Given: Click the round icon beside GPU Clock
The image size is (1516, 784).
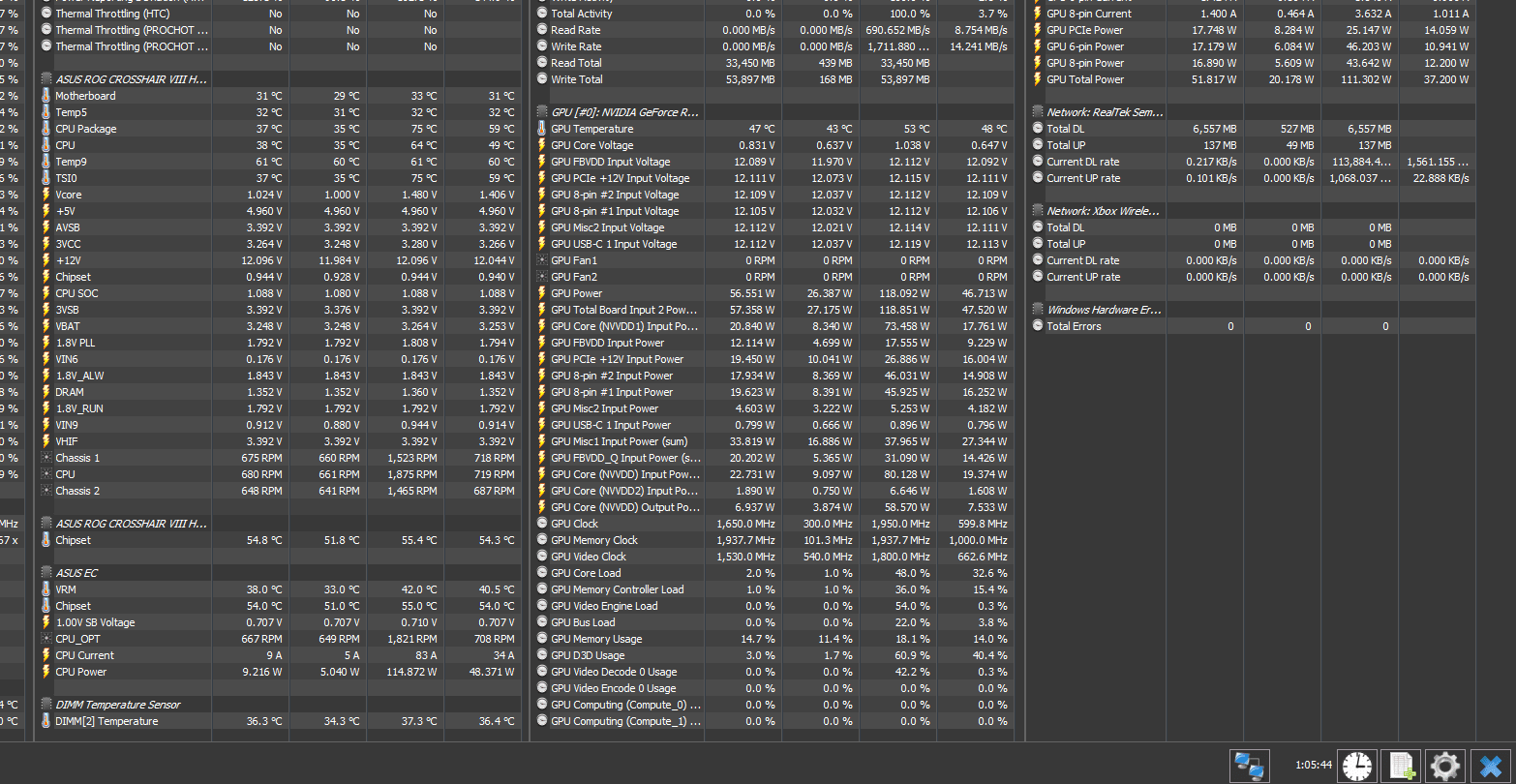Looking at the screenshot, I should pyautogui.click(x=542, y=524).
